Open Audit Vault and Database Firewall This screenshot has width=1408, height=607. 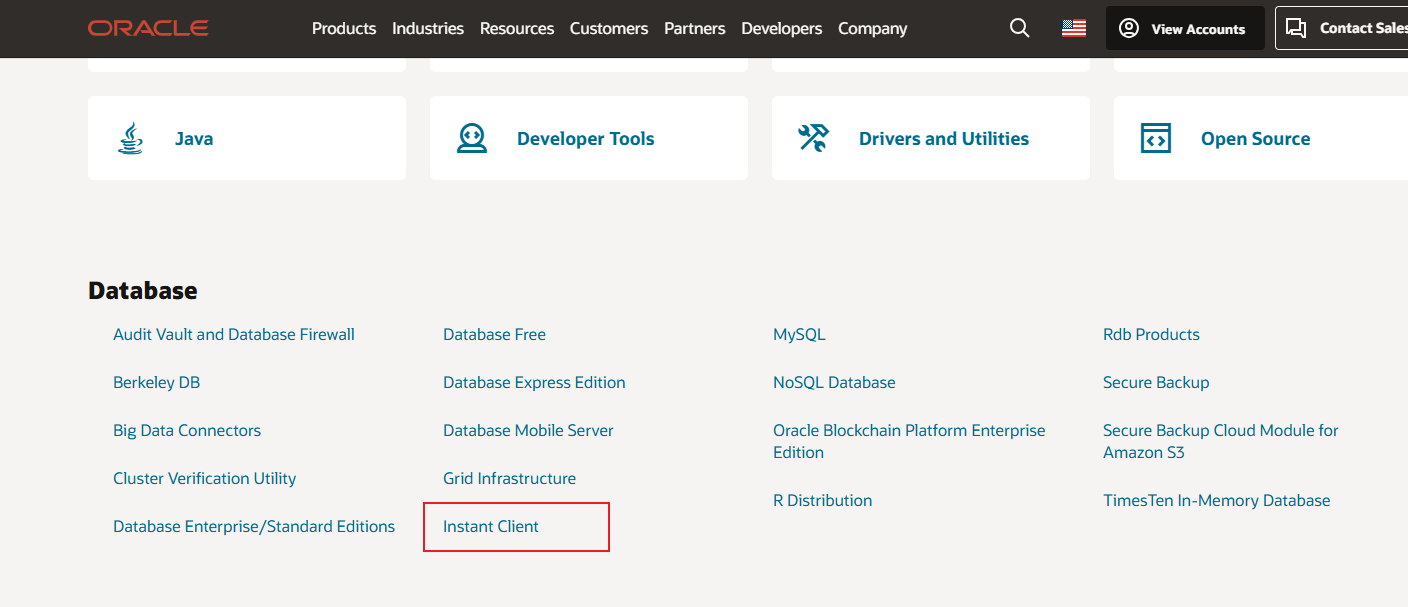[234, 334]
